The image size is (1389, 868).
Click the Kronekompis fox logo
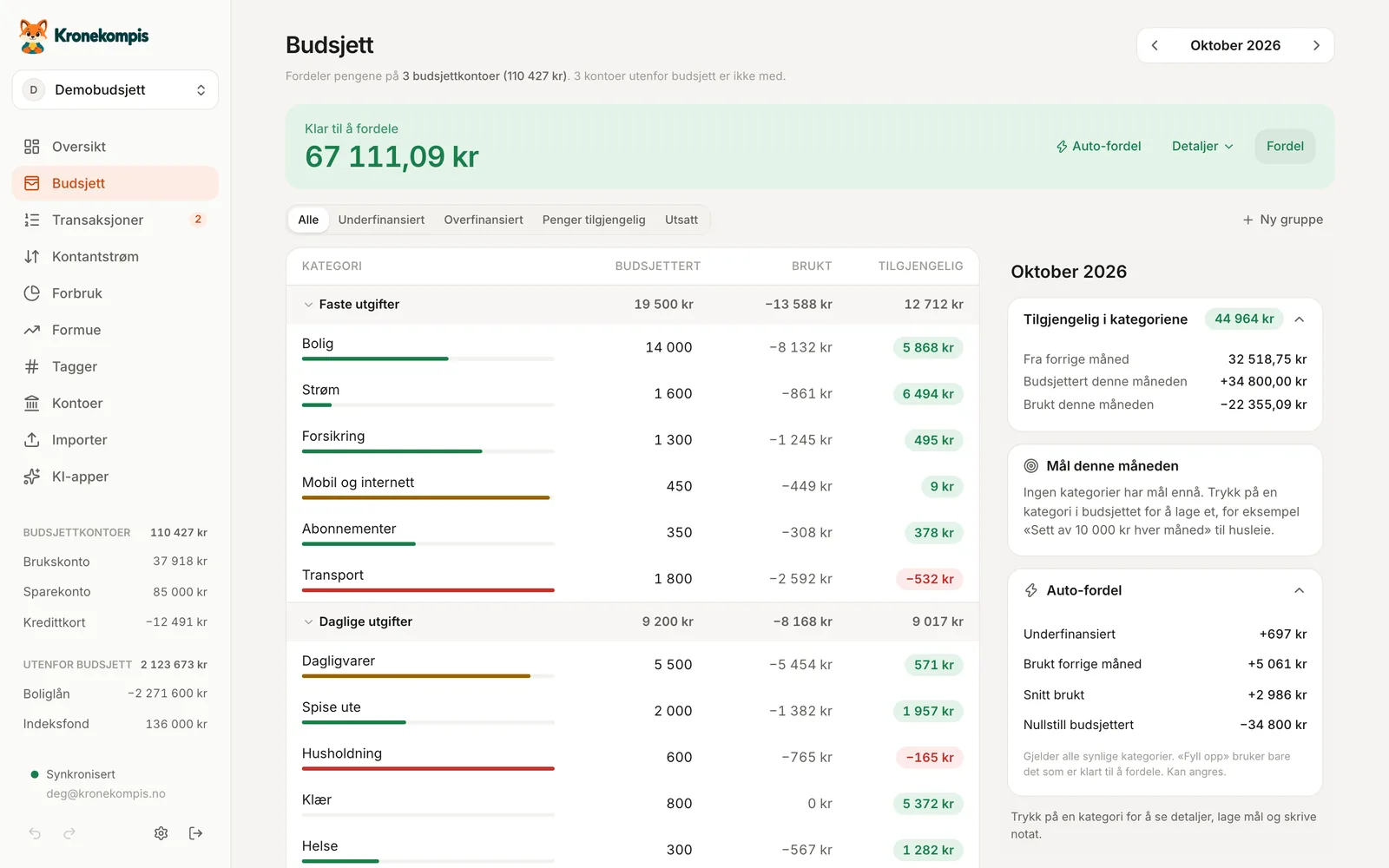(x=34, y=36)
